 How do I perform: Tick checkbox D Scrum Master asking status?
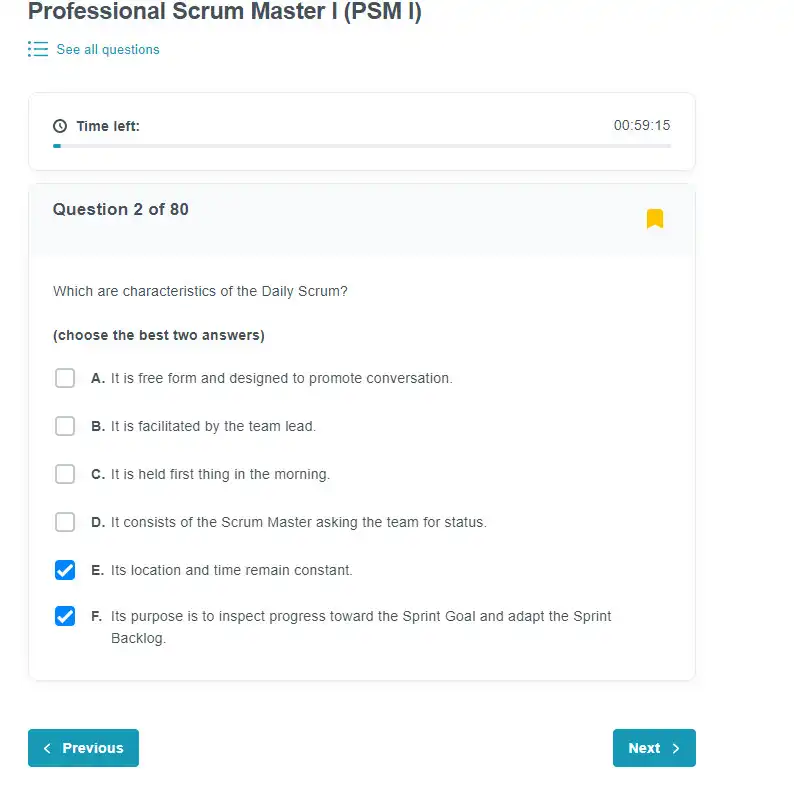click(x=65, y=522)
